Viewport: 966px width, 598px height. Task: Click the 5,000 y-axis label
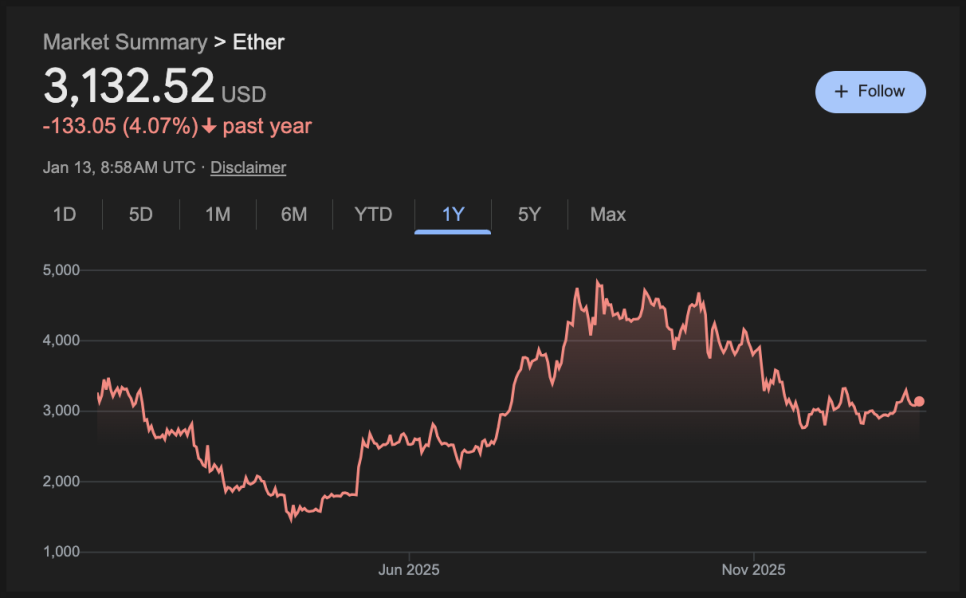[61, 270]
